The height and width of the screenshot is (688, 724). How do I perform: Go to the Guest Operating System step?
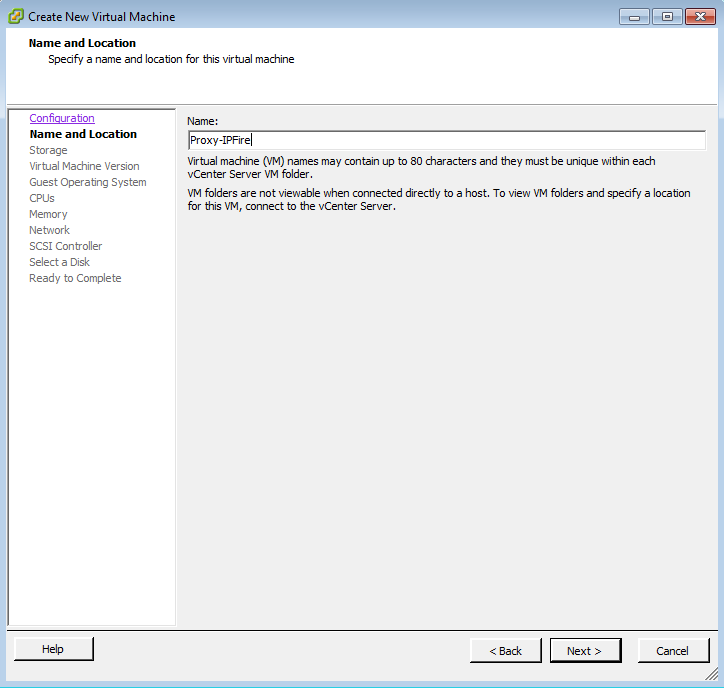88,182
